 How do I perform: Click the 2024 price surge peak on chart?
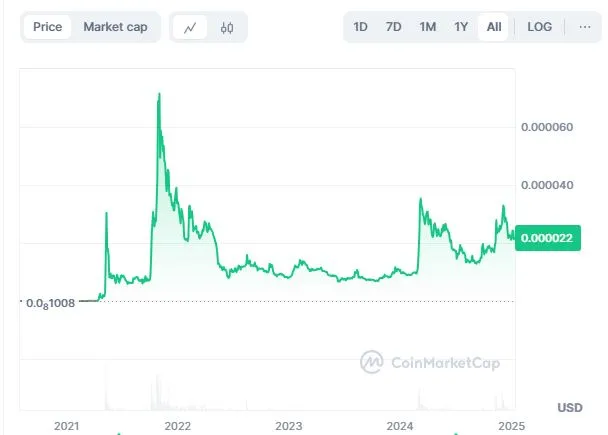tap(420, 200)
